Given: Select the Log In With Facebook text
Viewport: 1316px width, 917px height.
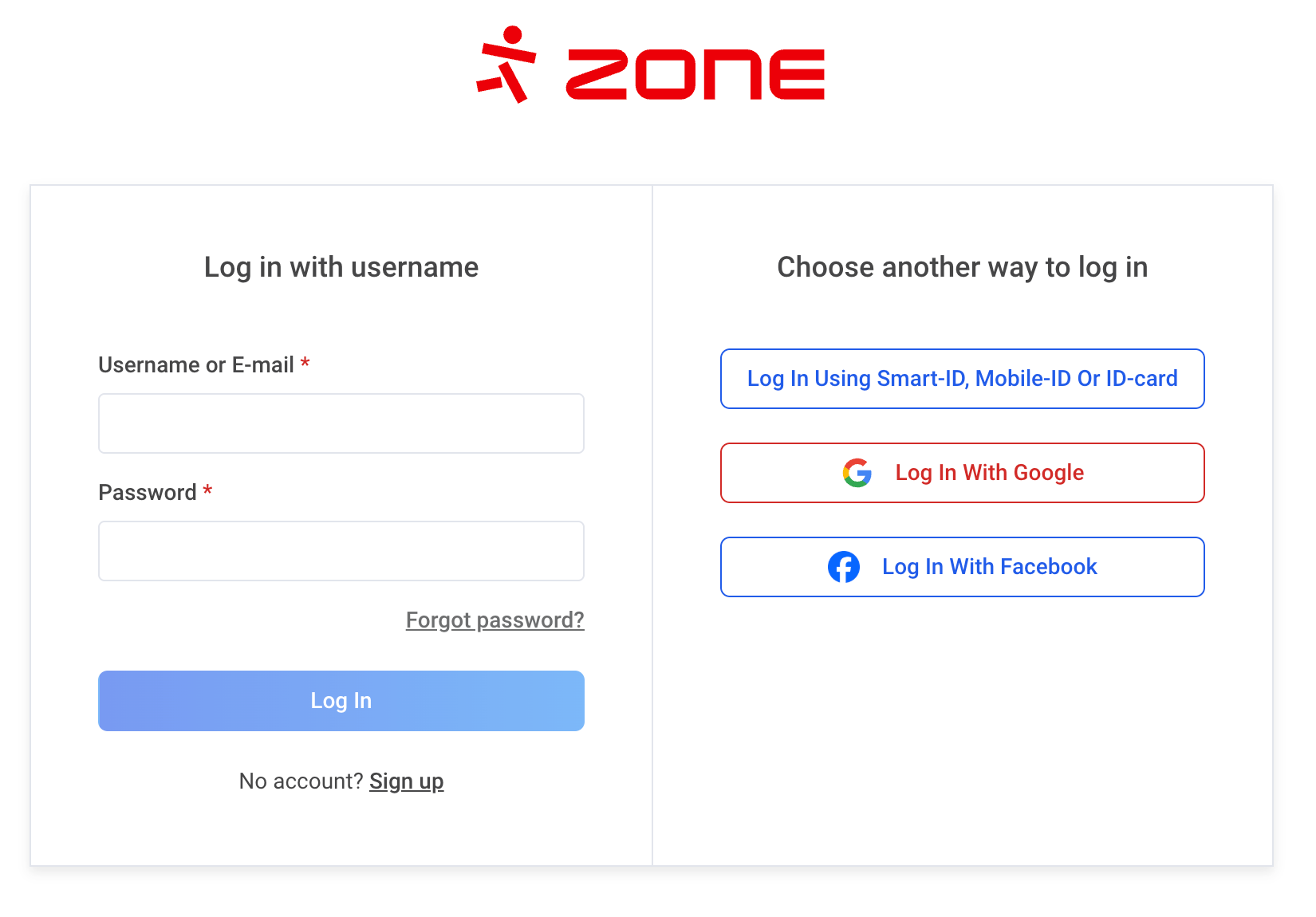Looking at the screenshot, I should coord(989,567).
